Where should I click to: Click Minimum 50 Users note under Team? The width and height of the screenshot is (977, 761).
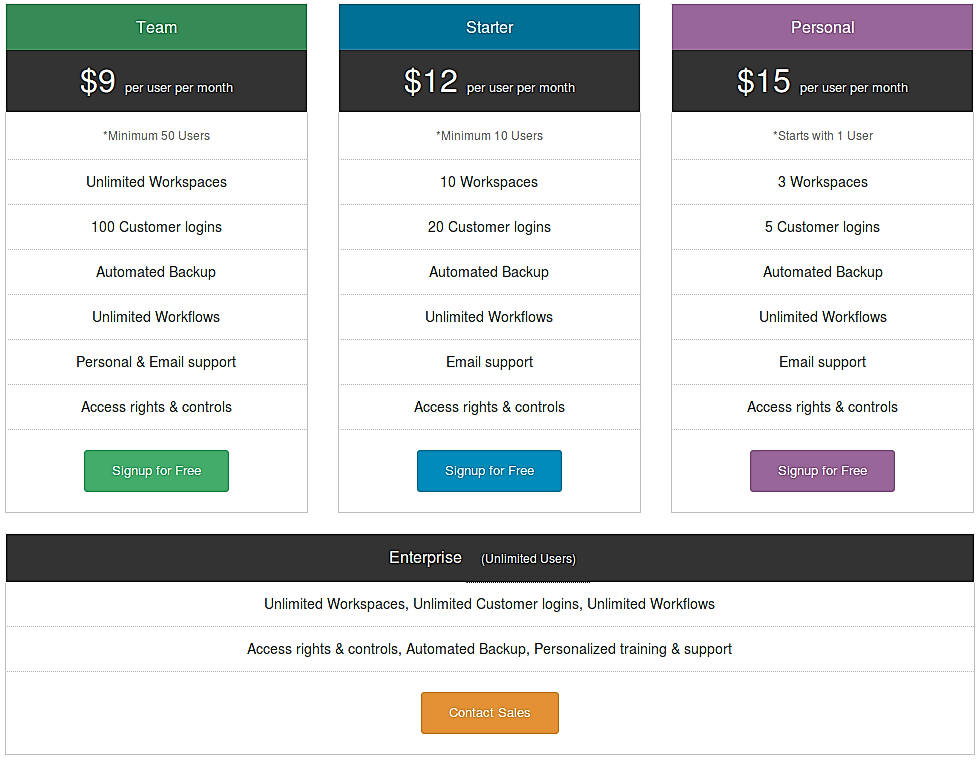click(x=156, y=135)
